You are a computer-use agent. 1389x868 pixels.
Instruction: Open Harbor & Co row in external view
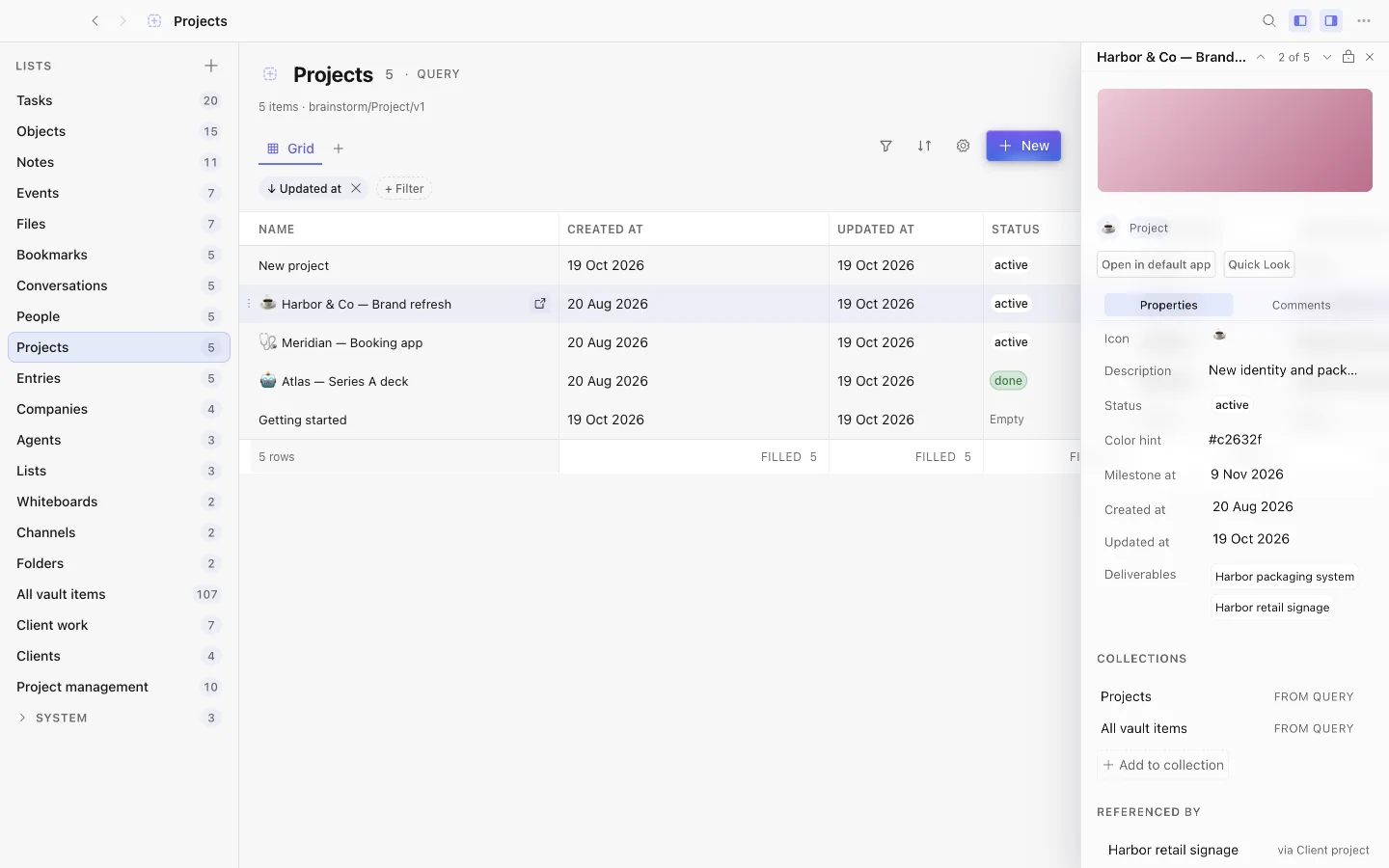tap(540, 304)
